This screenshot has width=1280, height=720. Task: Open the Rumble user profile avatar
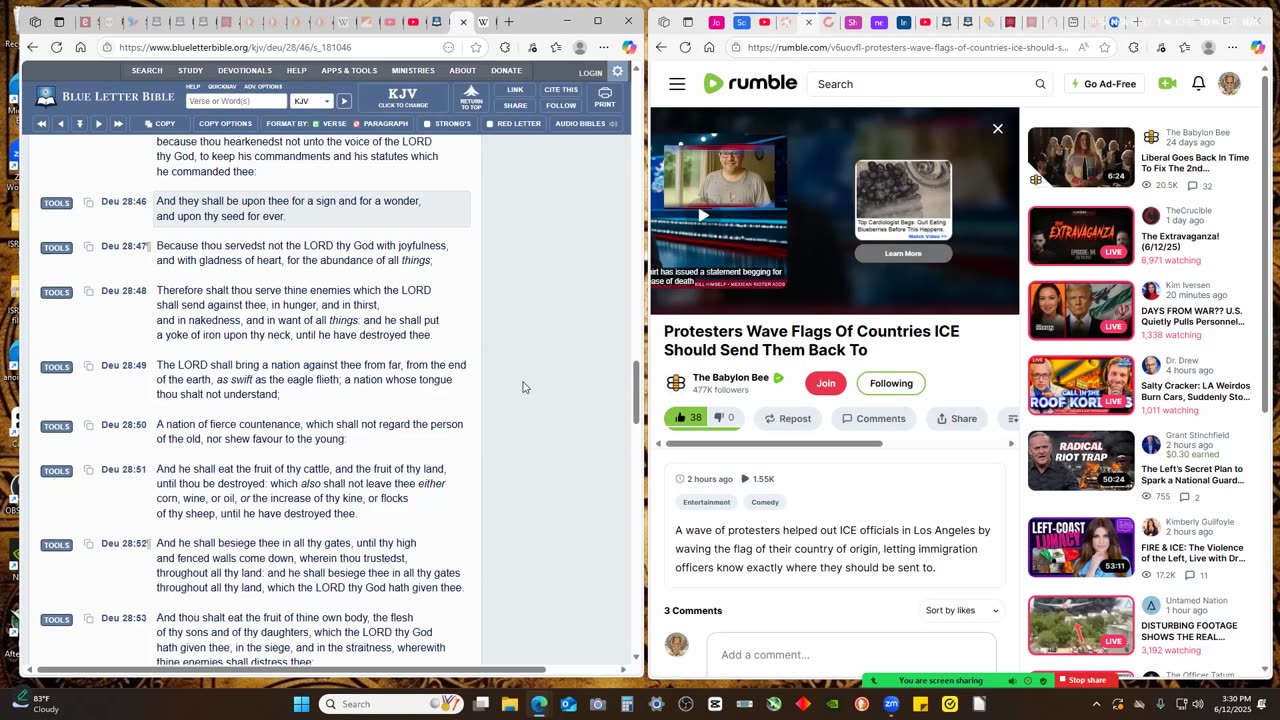click(x=1229, y=84)
